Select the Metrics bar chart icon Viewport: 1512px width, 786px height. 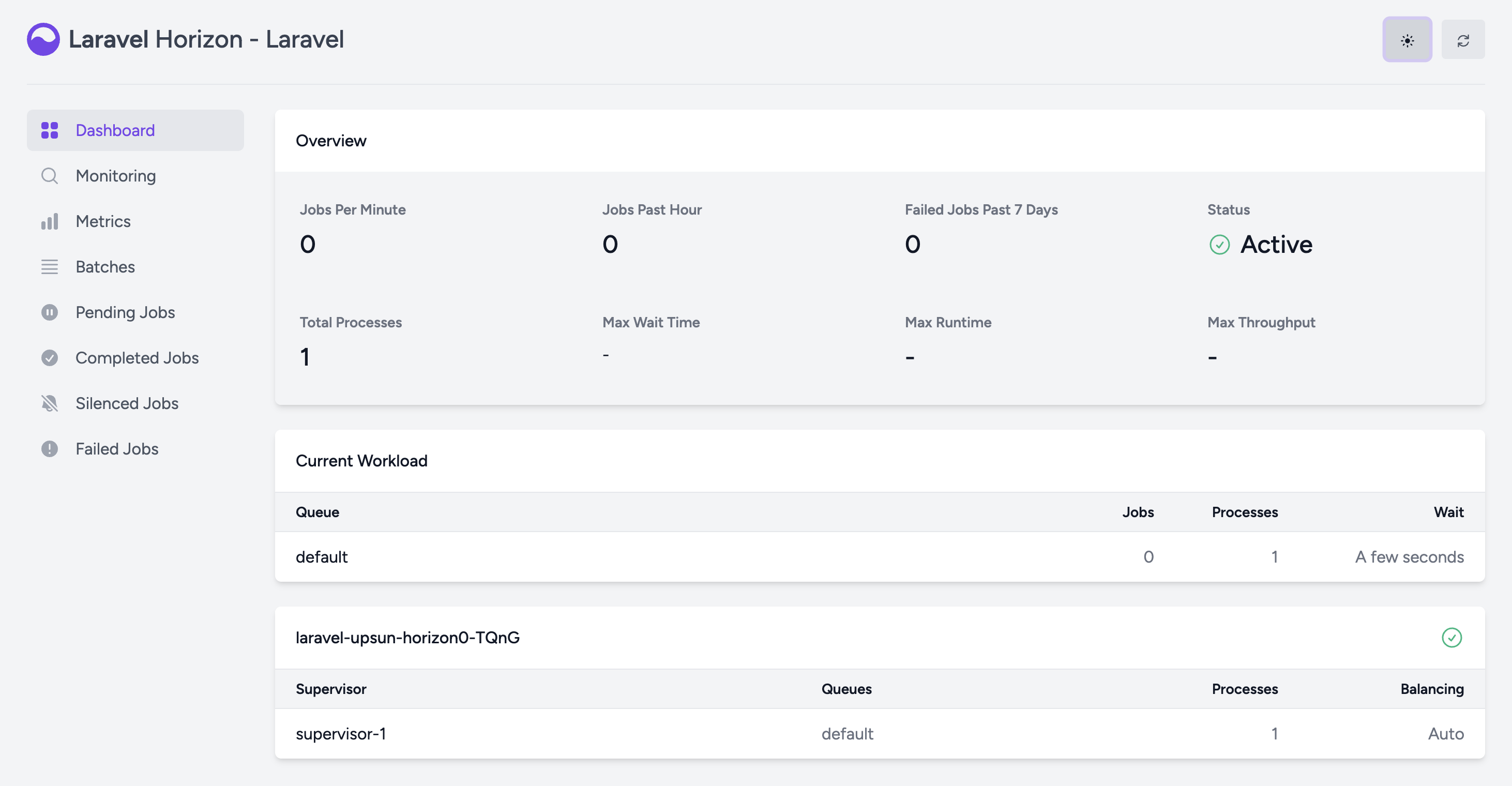tap(50, 221)
